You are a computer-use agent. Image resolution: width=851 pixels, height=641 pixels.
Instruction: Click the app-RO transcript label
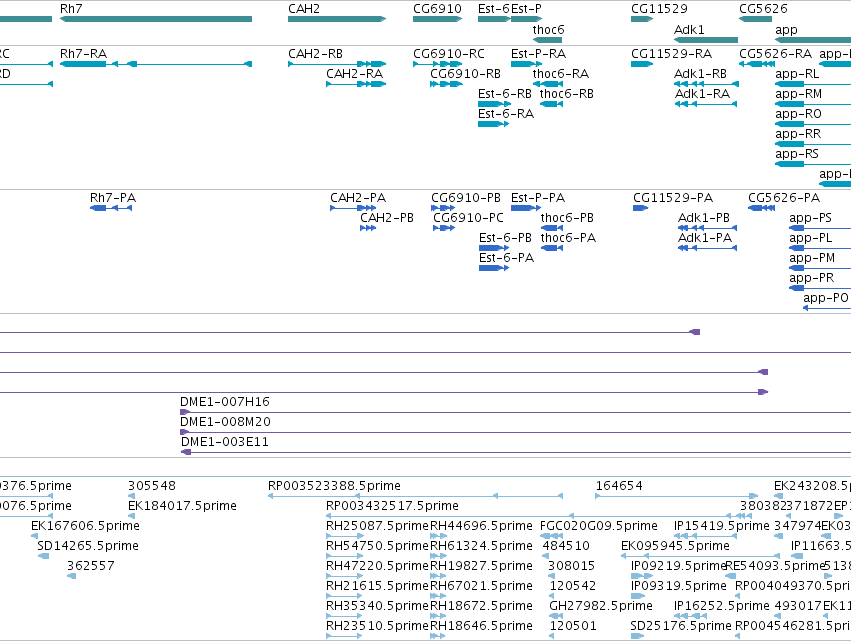point(798,114)
